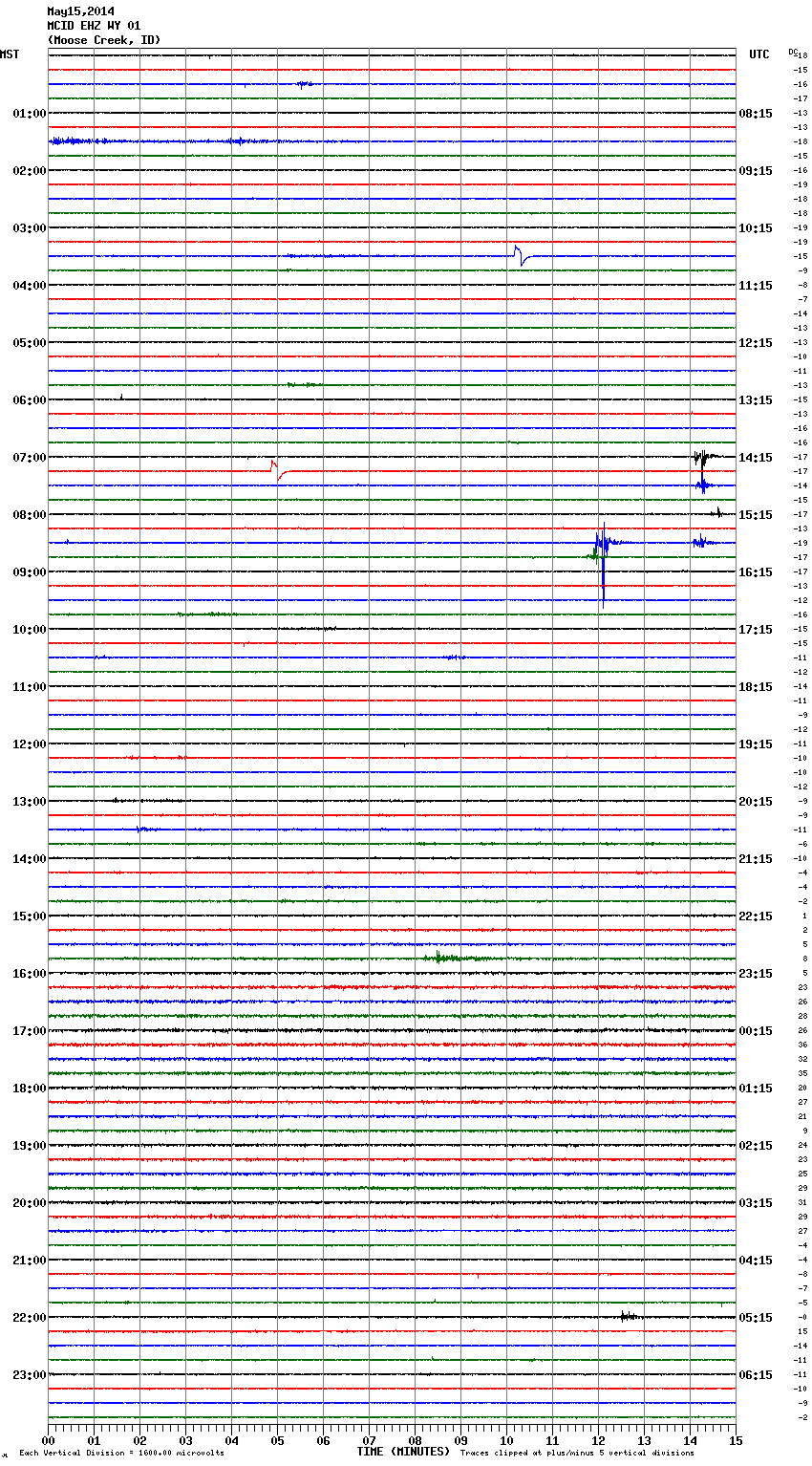Select the 23:00 MST row label

[x=30, y=1375]
